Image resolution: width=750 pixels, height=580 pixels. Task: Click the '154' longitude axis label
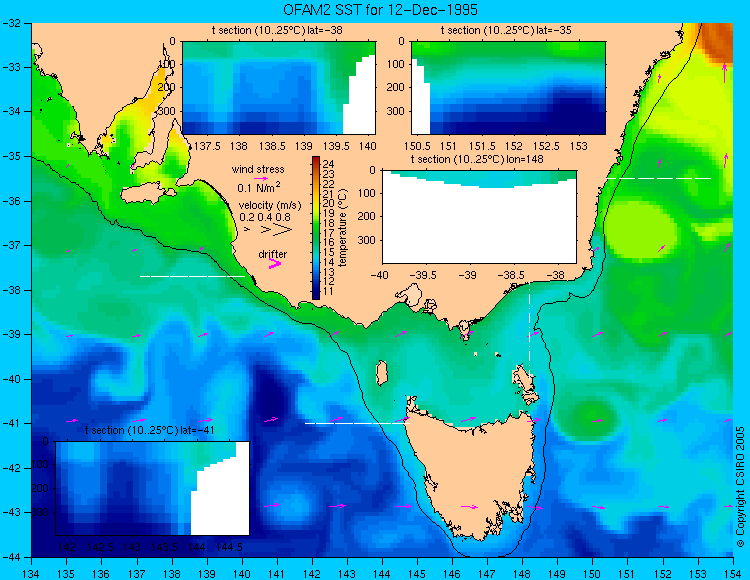pyautogui.click(x=733, y=574)
